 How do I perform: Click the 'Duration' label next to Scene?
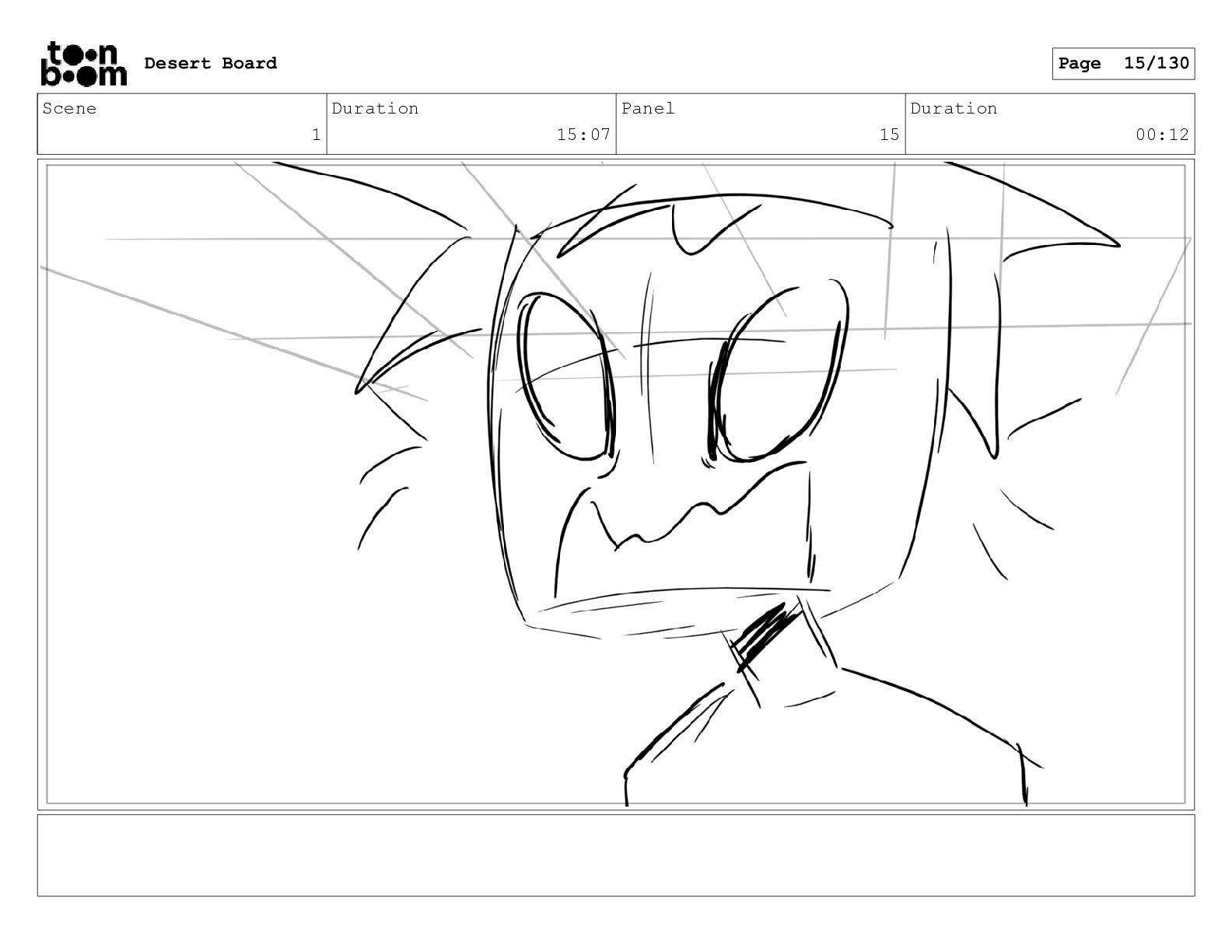coord(375,108)
